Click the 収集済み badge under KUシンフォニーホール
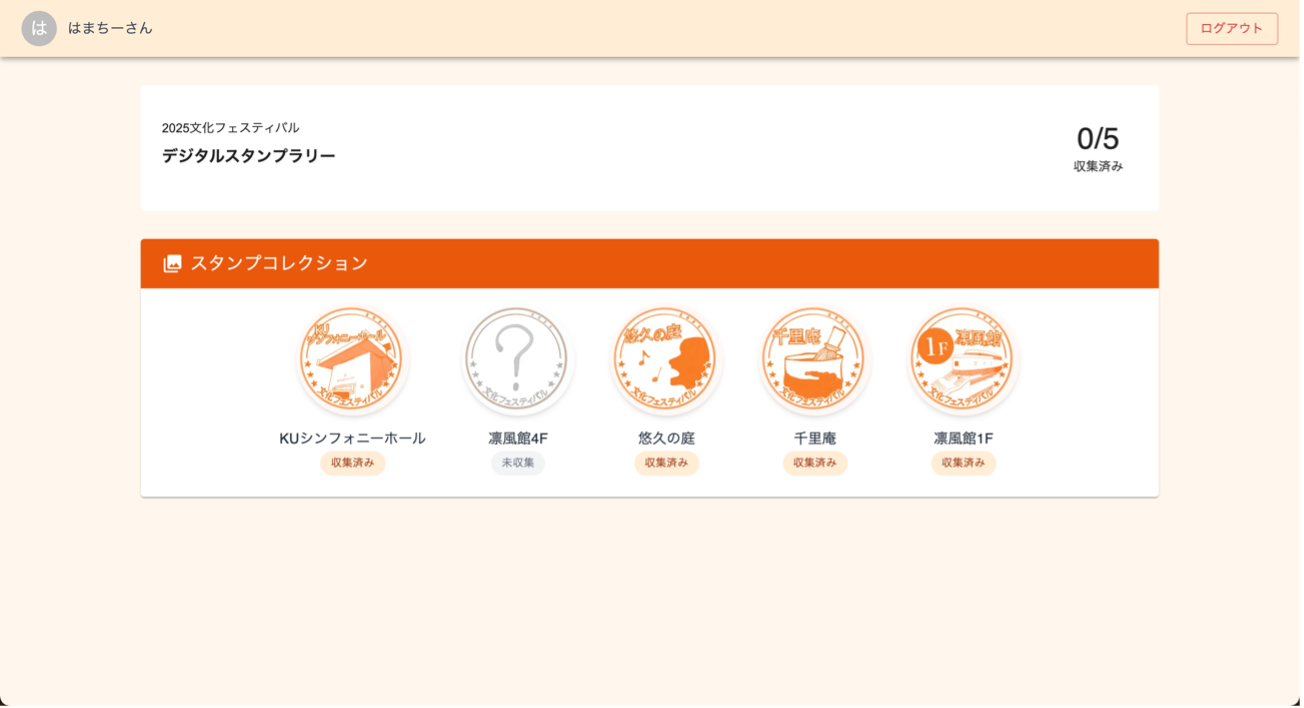 (352, 463)
